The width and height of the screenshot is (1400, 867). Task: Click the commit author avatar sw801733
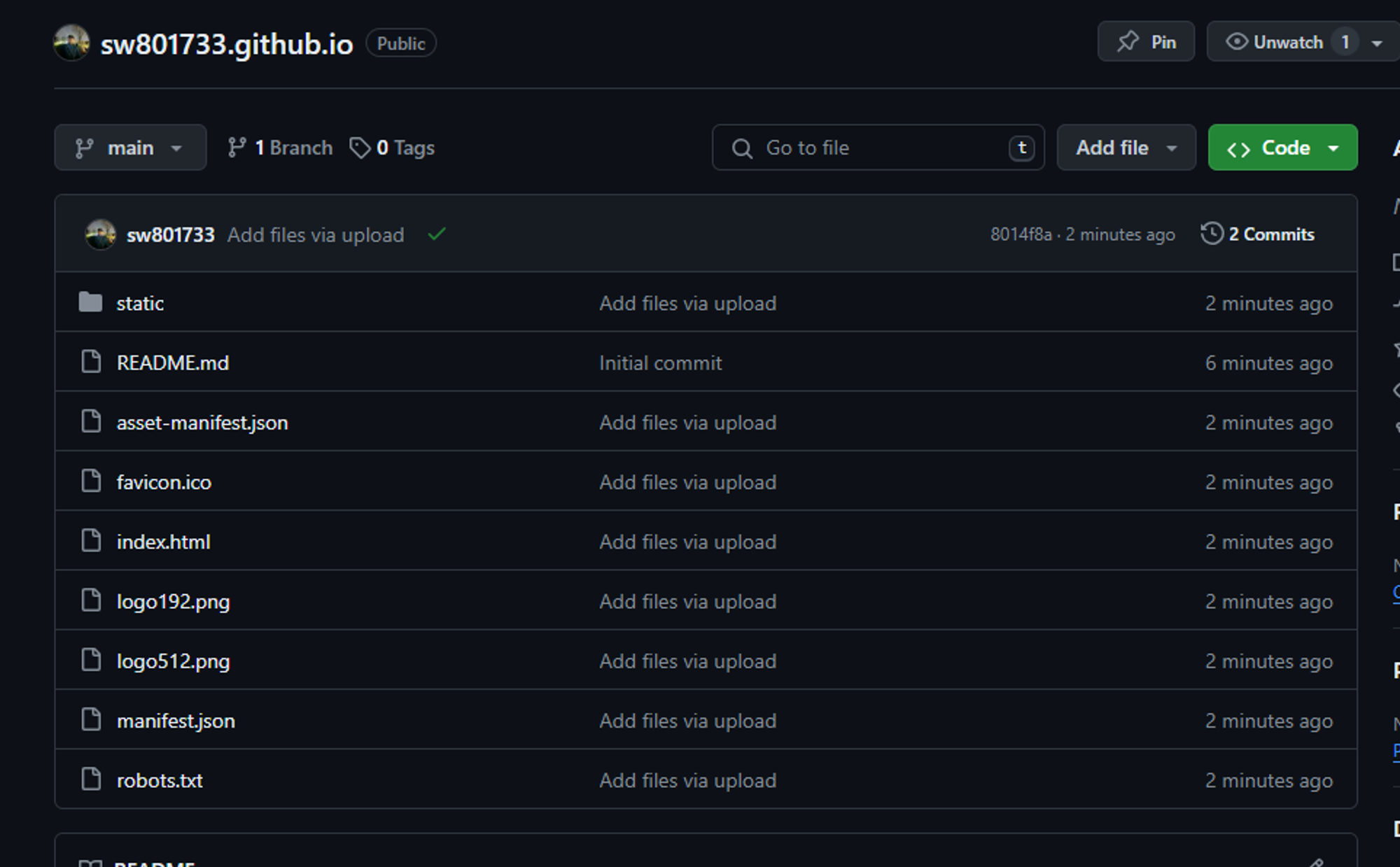click(x=100, y=234)
